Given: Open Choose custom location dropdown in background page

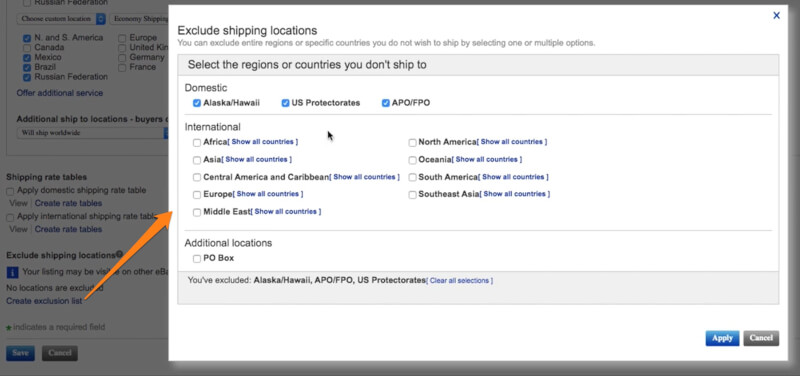Looking at the screenshot, I should click(x=61, y=19).
